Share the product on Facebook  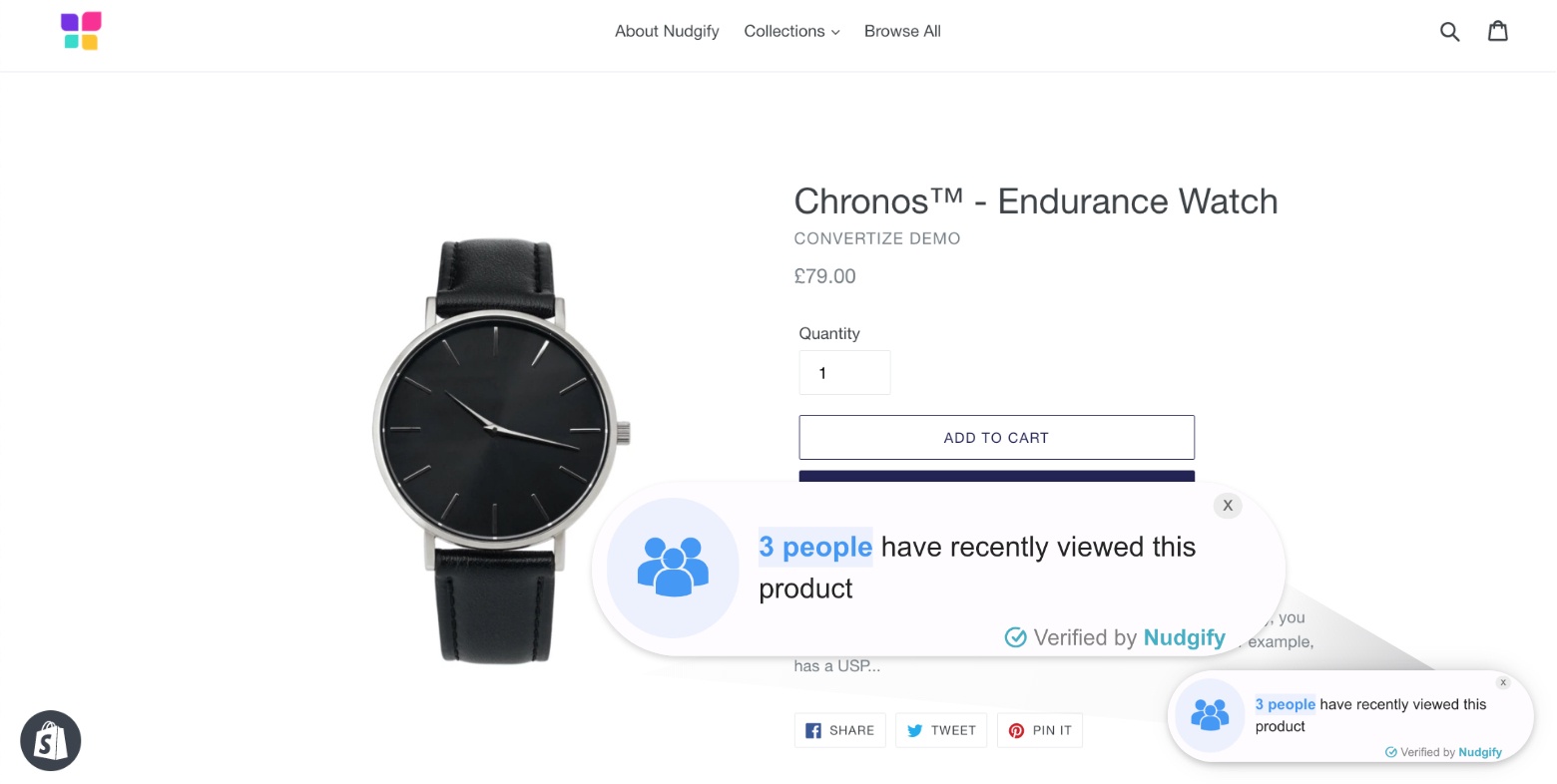[x=839, y=731]
